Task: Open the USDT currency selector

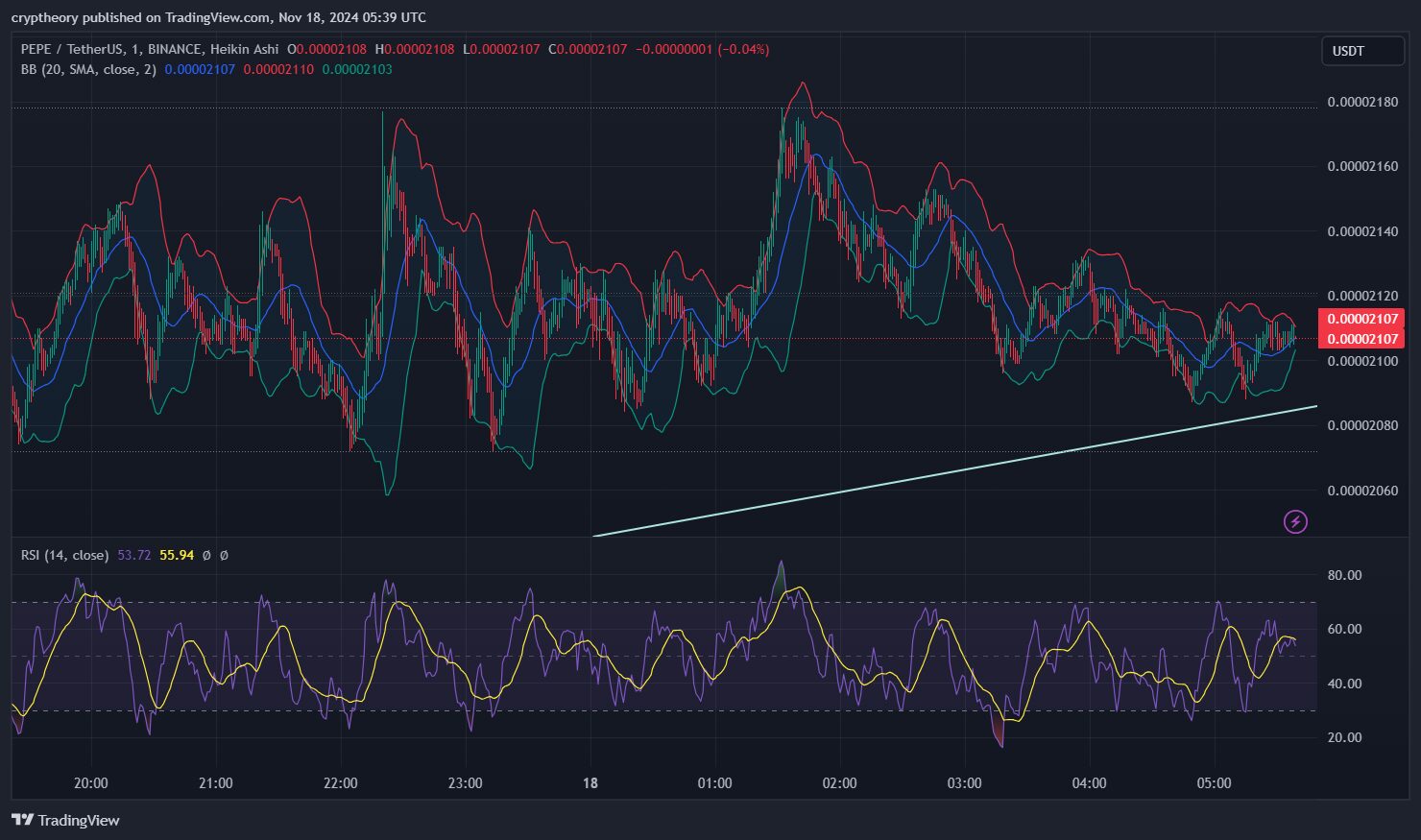Action: [x=1363, y=51]
